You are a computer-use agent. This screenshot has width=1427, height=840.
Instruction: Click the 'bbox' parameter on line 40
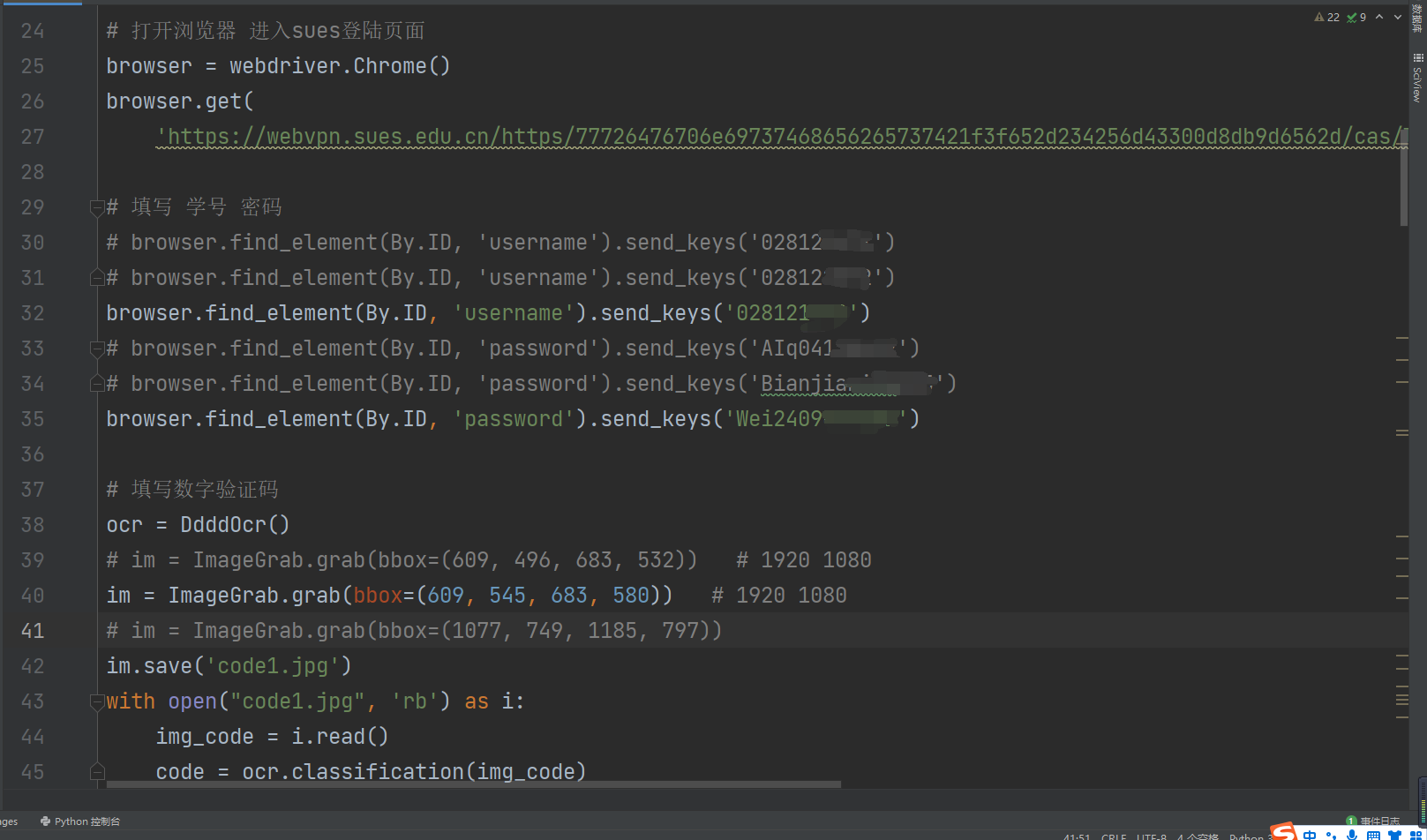coord(378,596)
